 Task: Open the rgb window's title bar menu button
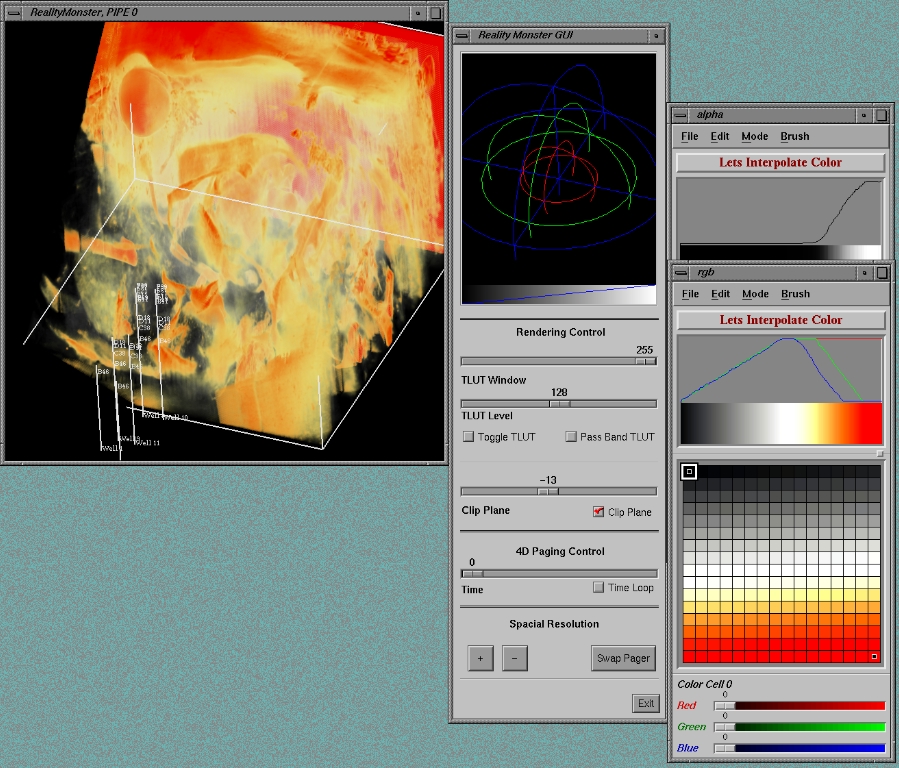pos(679,272)
